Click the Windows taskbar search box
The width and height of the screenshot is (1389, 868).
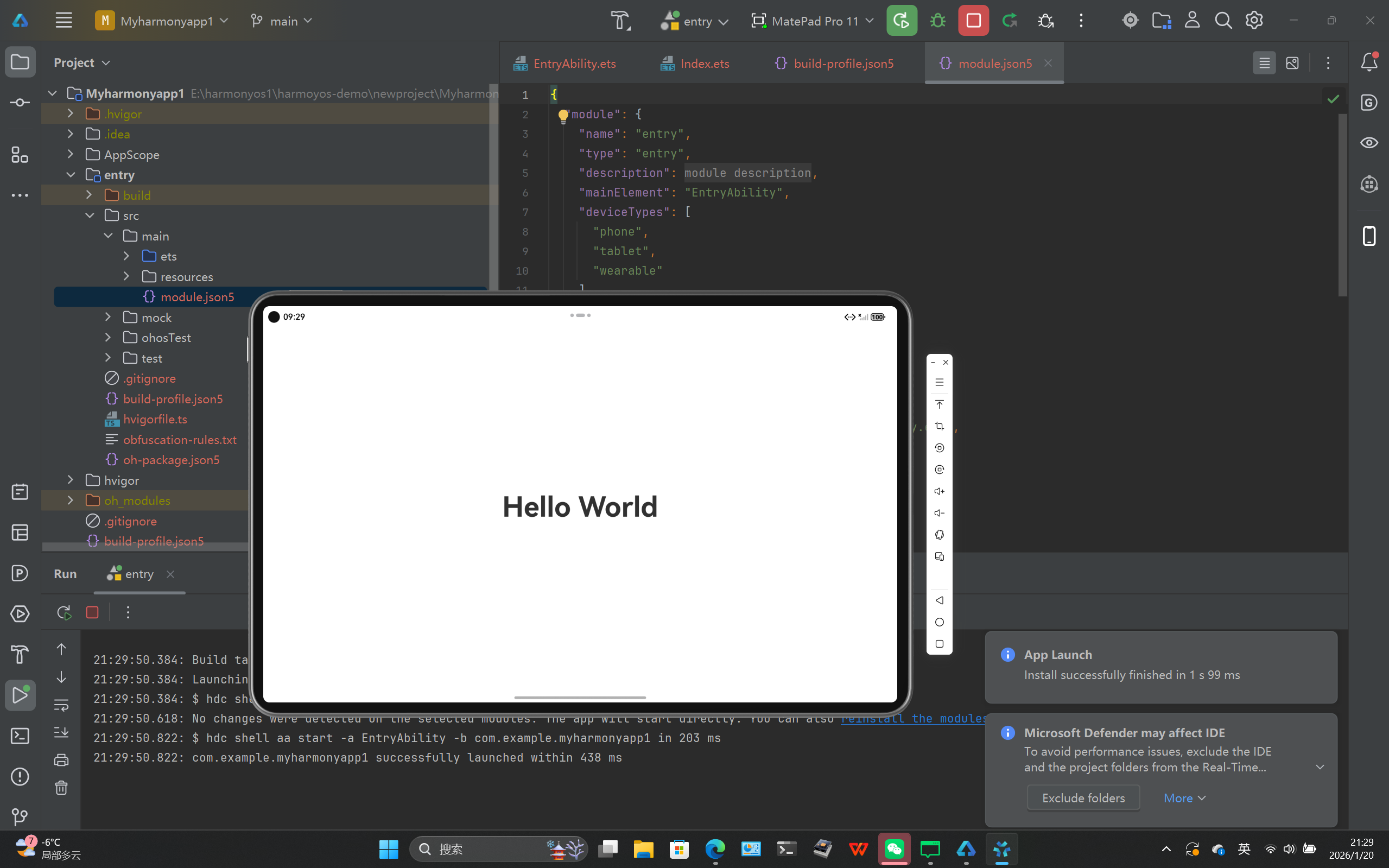498,848
